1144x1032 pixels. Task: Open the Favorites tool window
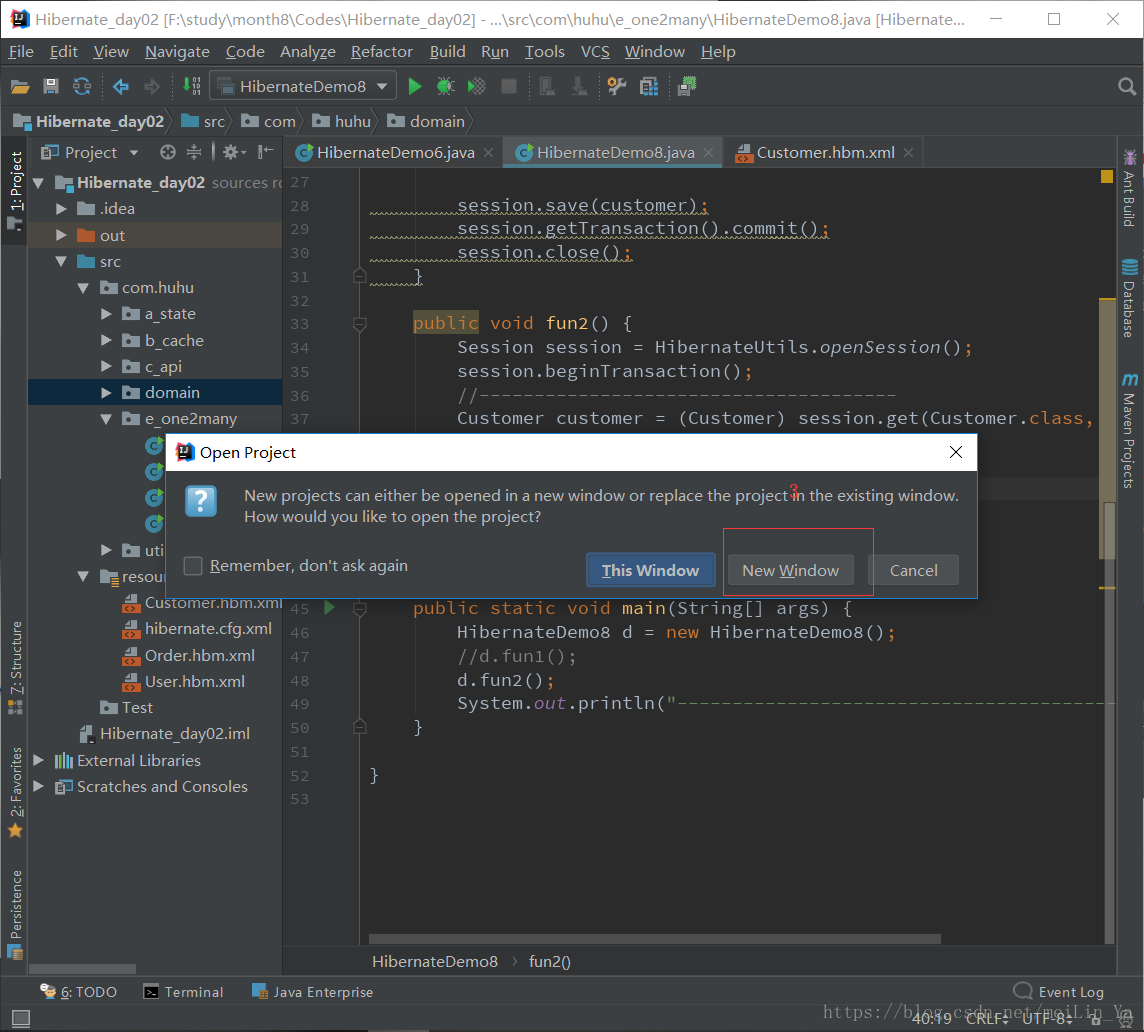pos(15,792)
